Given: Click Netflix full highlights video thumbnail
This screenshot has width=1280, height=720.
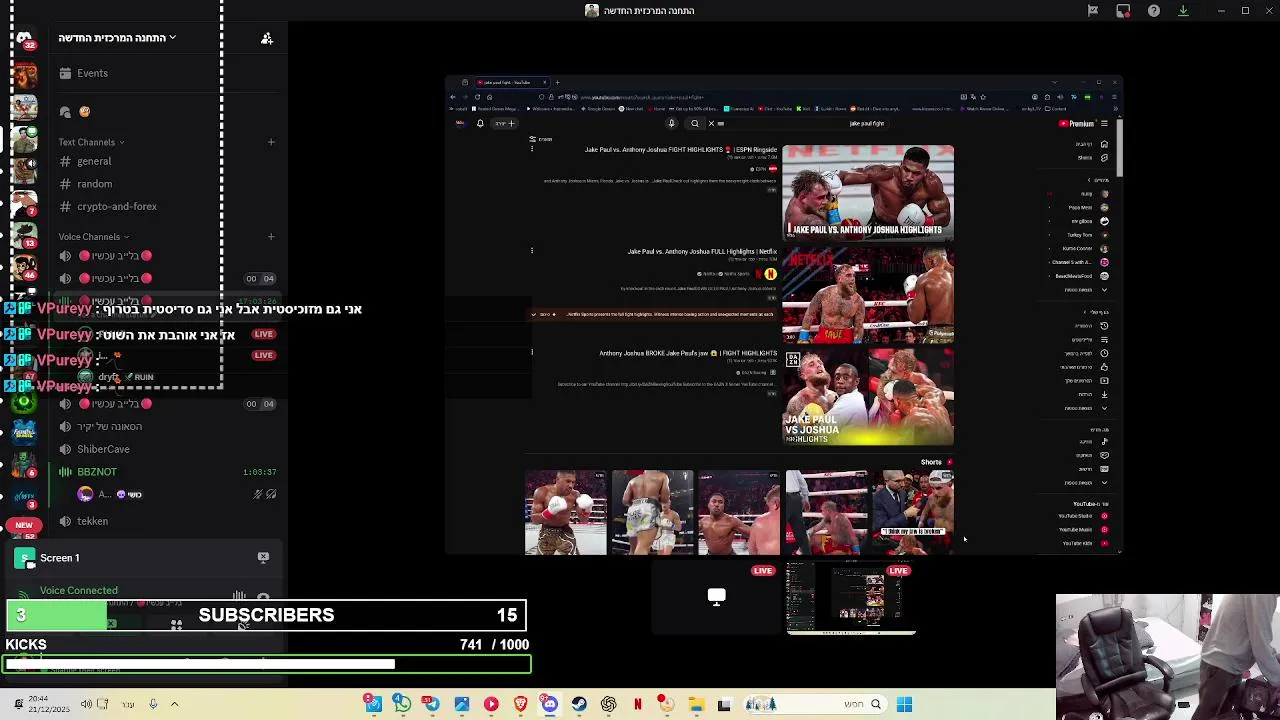Looking at the screenshot, I should (x=868, y=295).
